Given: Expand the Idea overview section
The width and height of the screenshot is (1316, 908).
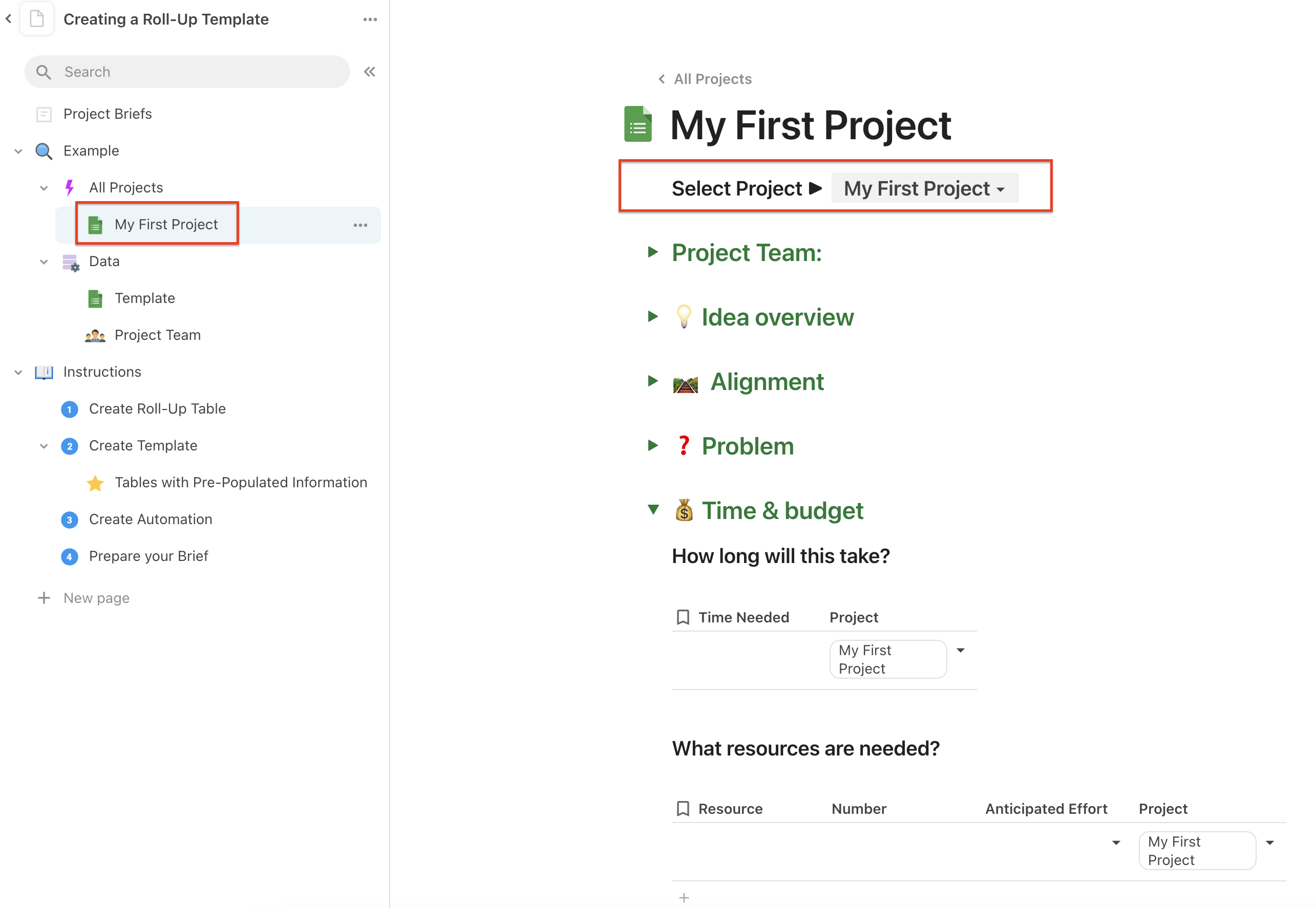Looking at the screenshot, I should point(653,316).
